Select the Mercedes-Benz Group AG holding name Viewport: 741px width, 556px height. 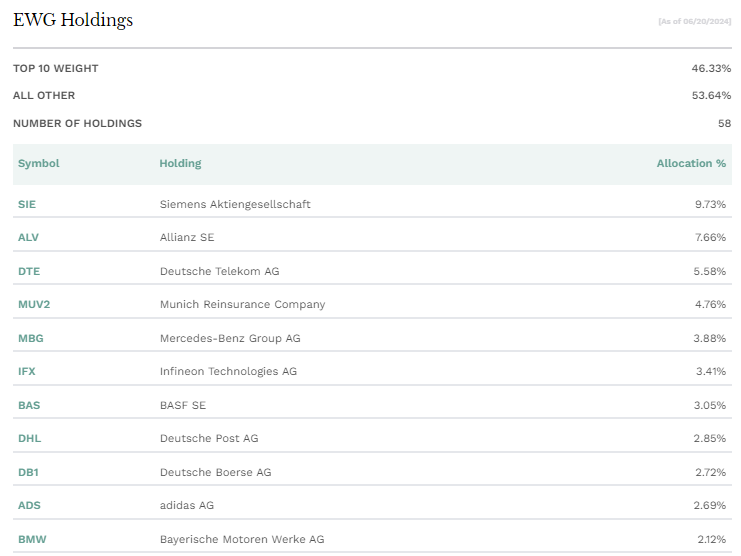(x=230, y=338)
